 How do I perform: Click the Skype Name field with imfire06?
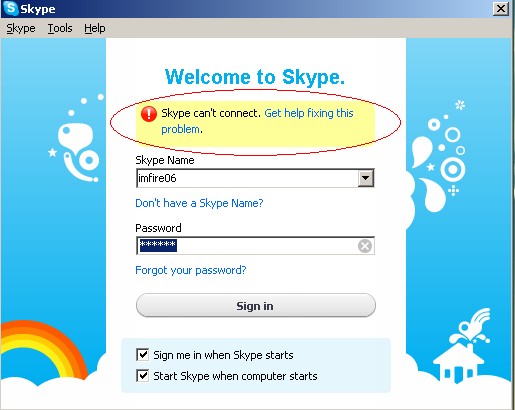pos(247,178)
